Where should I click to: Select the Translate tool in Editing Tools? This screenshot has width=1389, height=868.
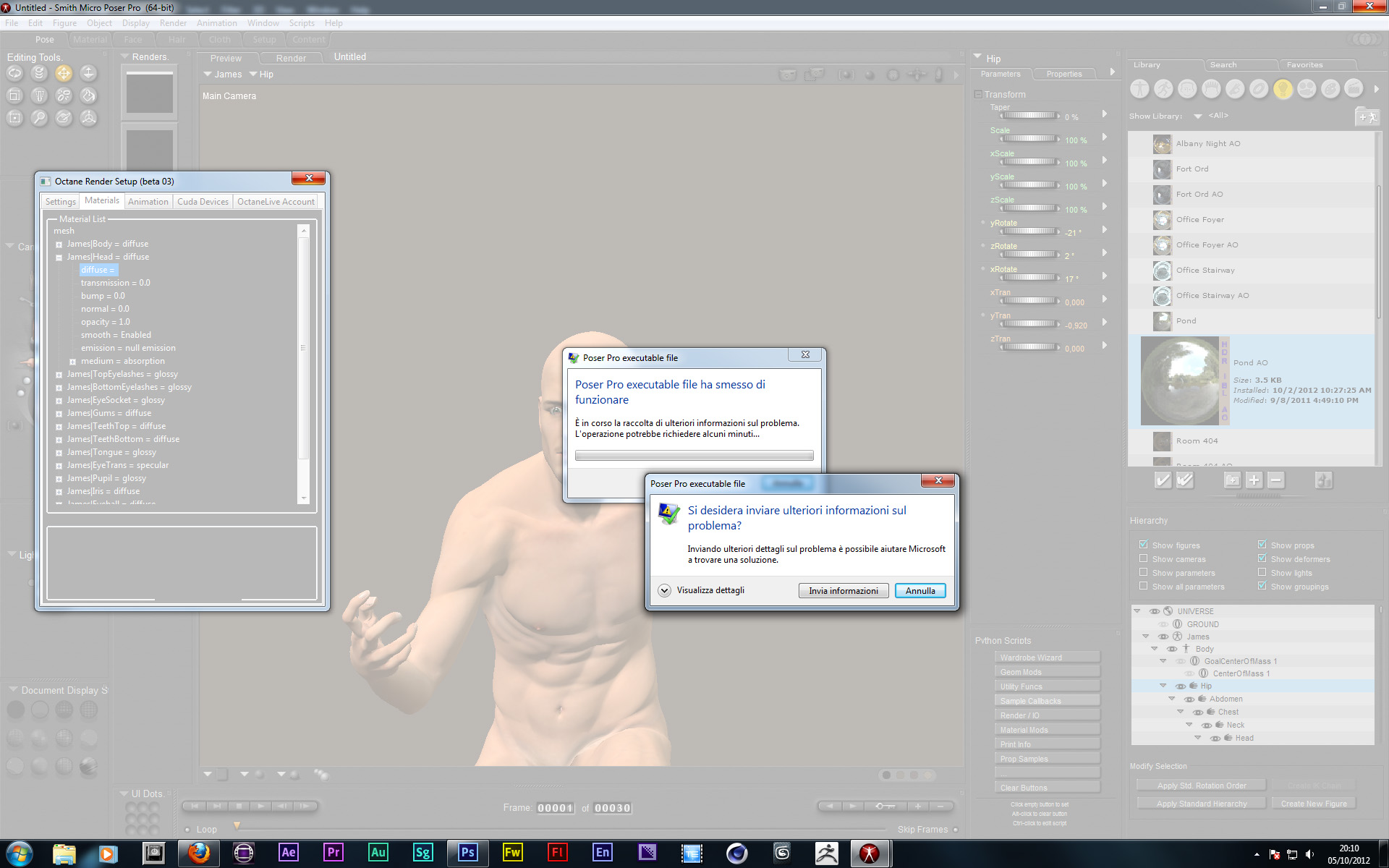[64, 73]
